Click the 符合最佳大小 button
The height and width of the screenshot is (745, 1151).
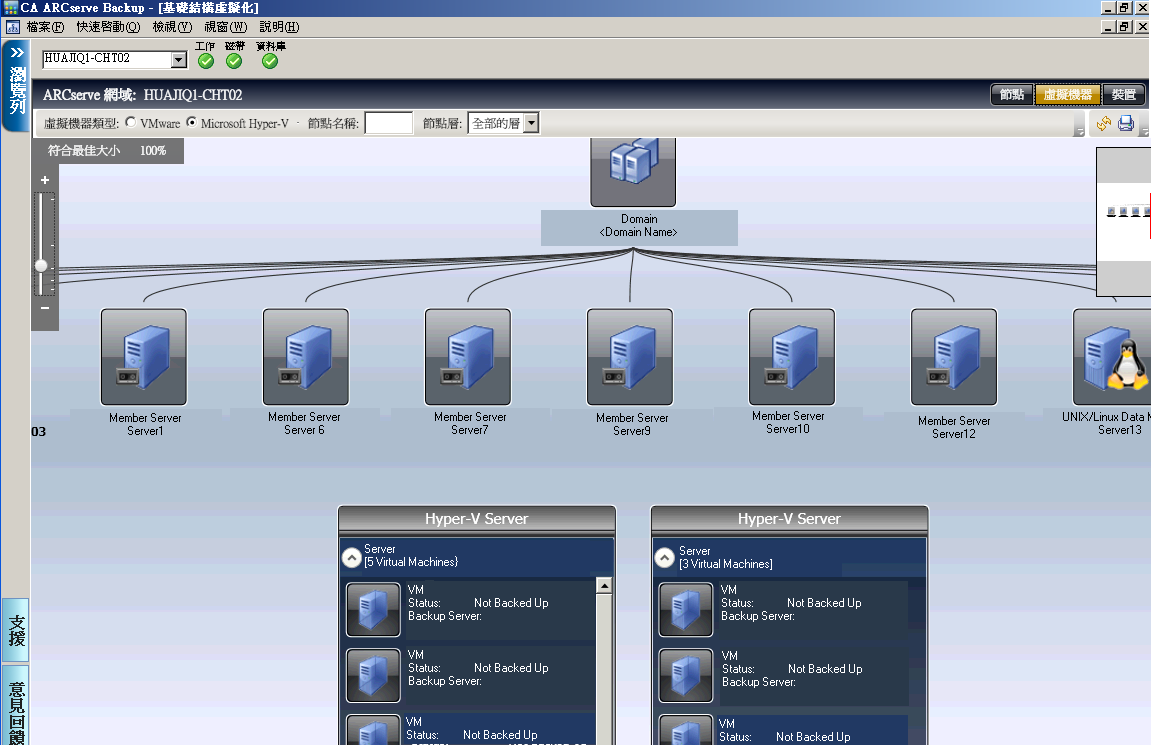tap(84, 151)
